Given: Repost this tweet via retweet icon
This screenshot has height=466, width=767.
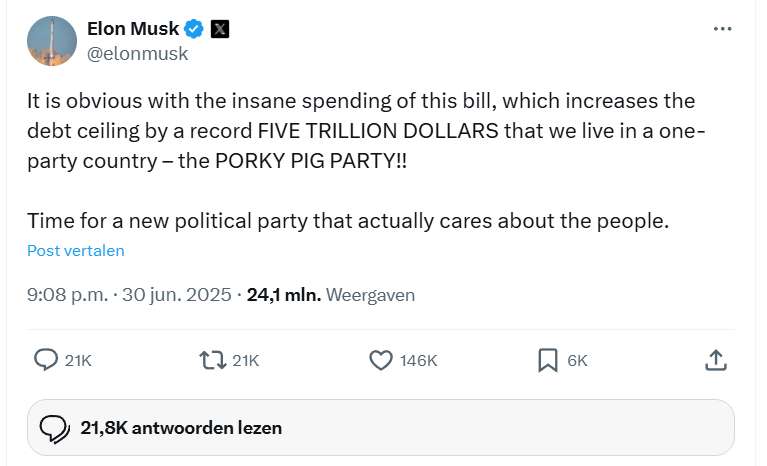Looking at the screenshot, I should 211,360.
